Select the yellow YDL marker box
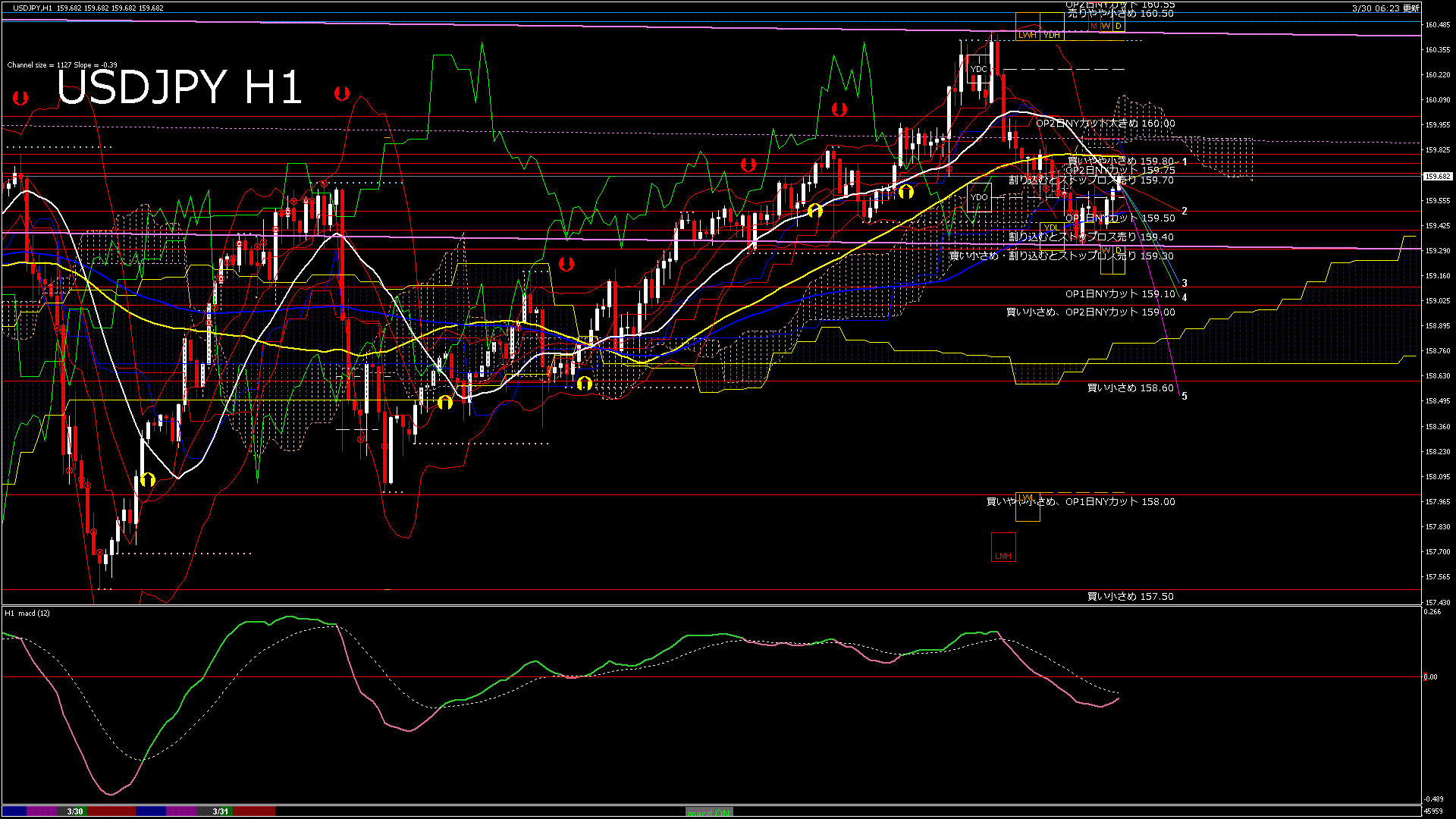Screen dimensions: 1456x819 (x=1052, y=227)
